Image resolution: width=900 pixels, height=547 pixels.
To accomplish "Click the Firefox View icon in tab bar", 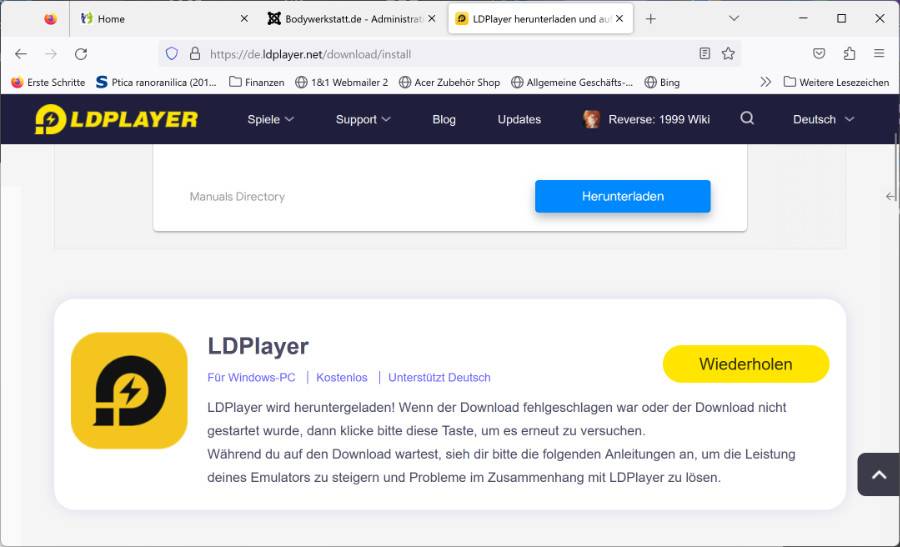I will [x=51, y=19].
